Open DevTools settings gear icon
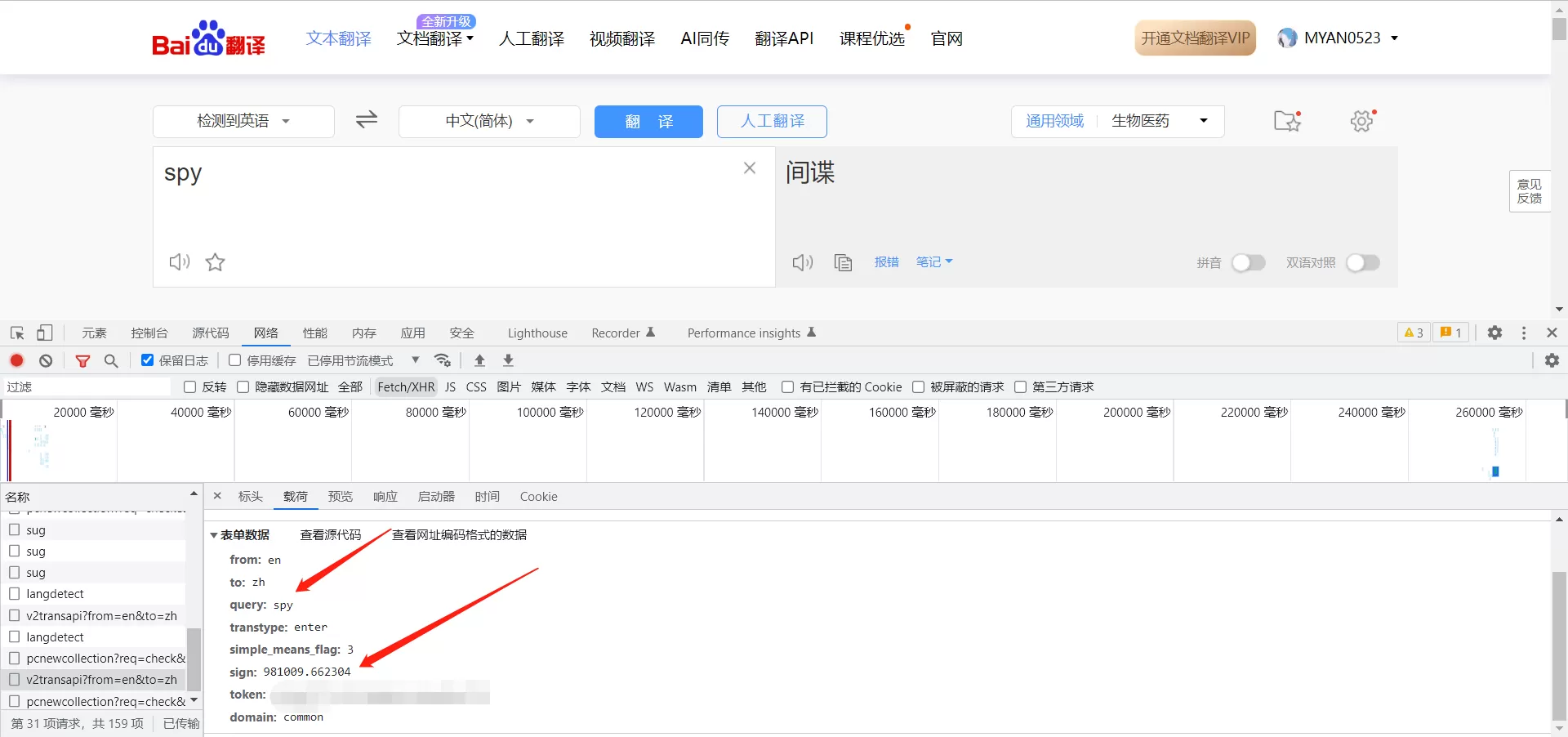The image size is (1568, 737). 1494,333
